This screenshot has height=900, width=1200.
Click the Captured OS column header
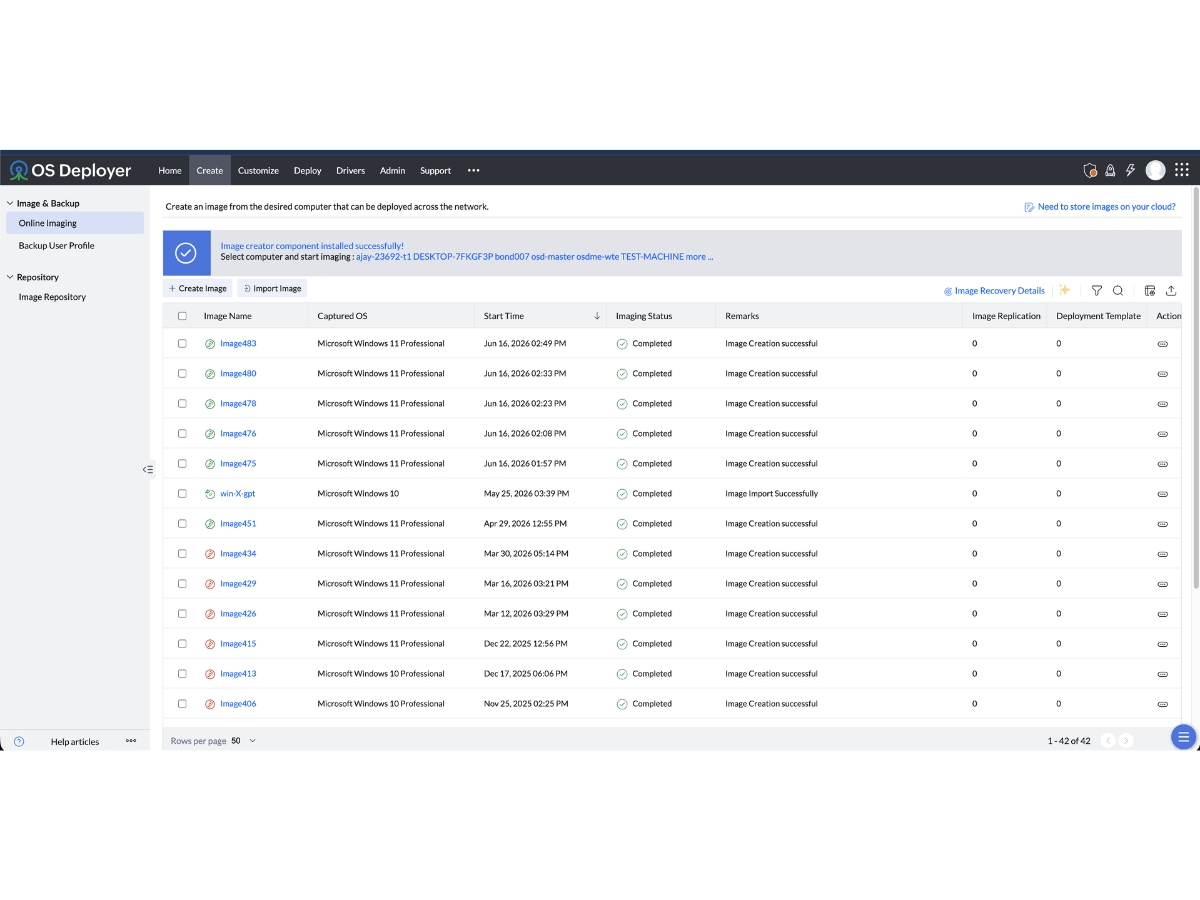pyautogui.click(x=342, y=316)
